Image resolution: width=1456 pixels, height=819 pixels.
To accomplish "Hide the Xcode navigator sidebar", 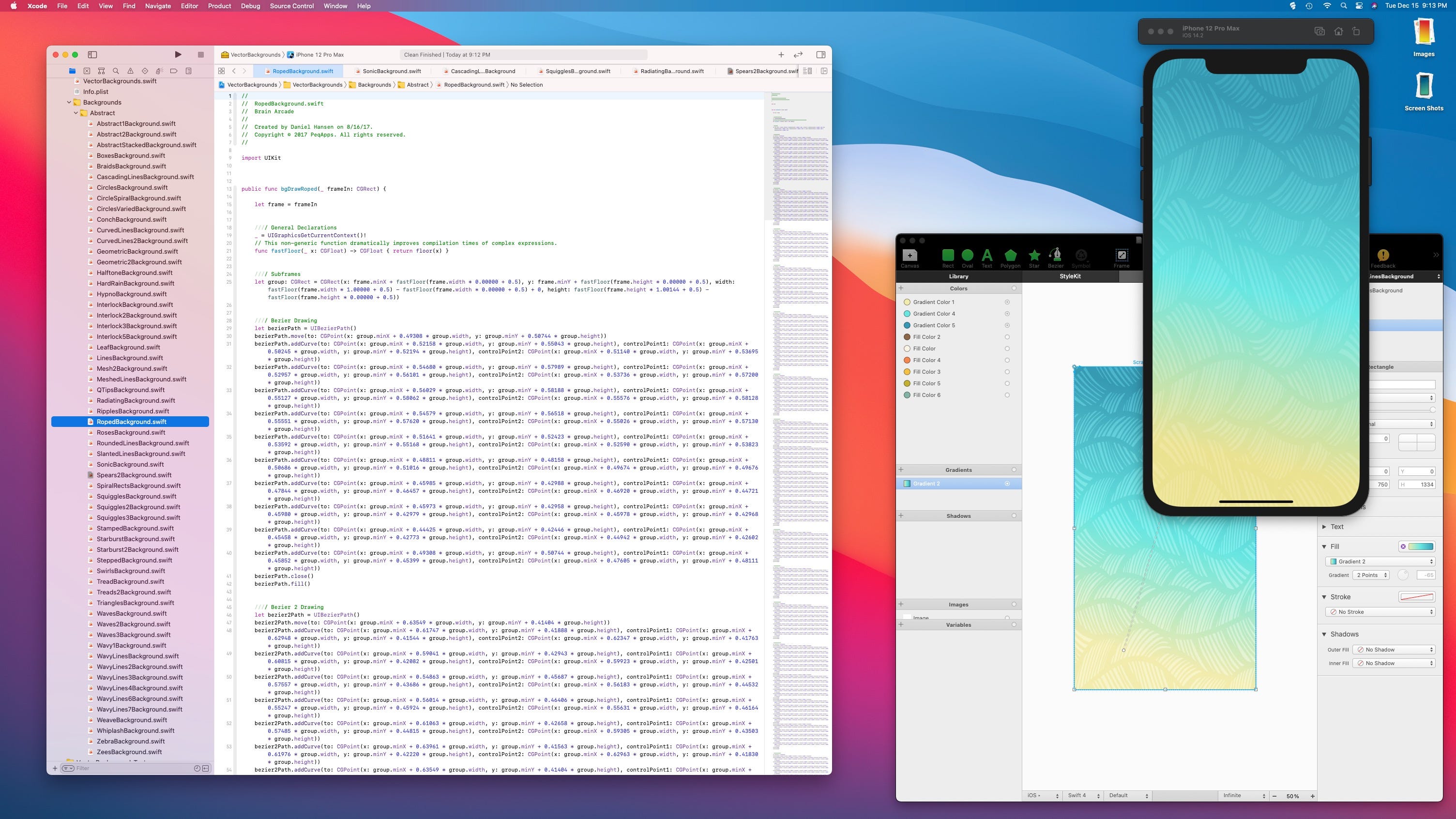I will click(x=93, y=55).
